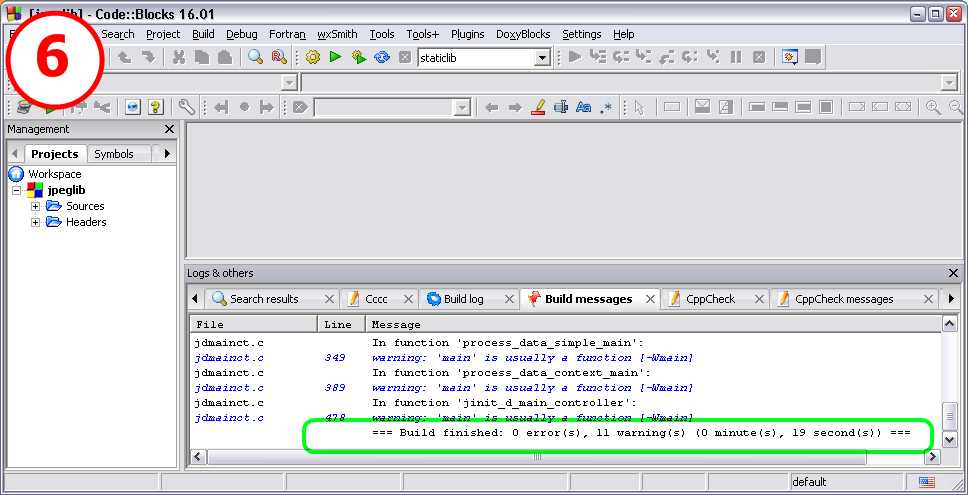The image size is (968, 495).
Task: Open the Build menu
Action: (x=203, y=34)
